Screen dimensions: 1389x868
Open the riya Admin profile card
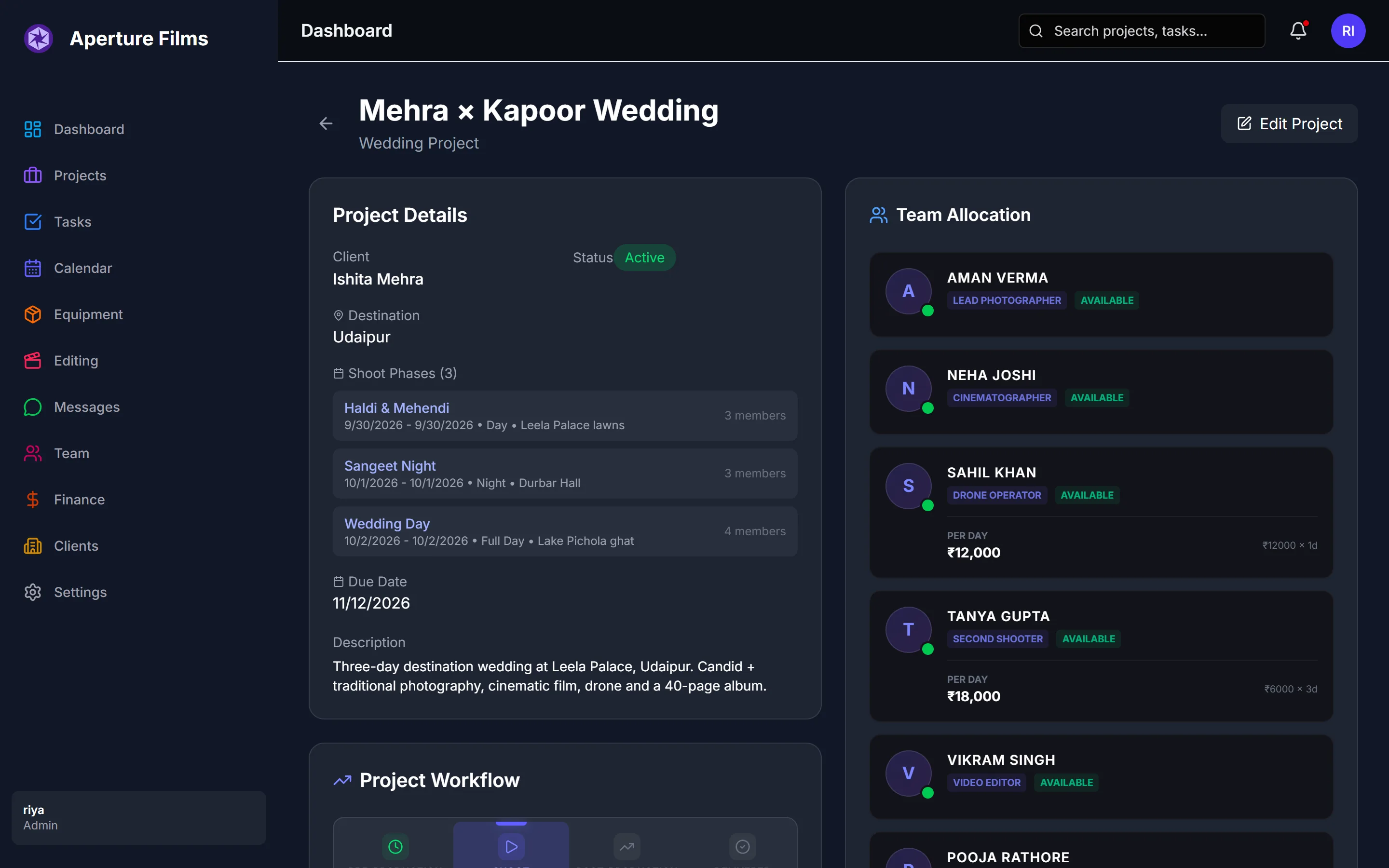pyautogui.click(x=138, y=817)
